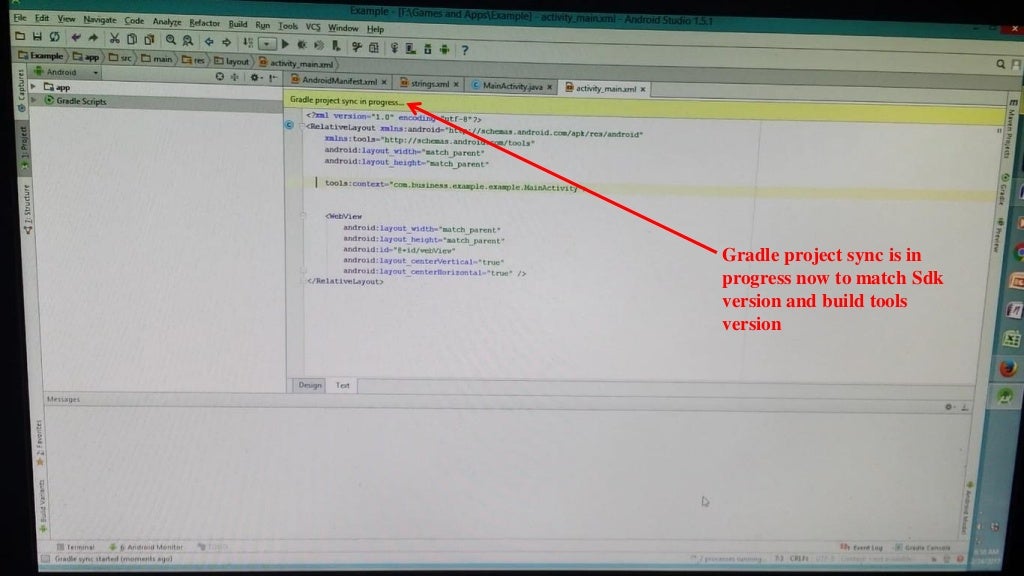
Task: Switch to MainActivity.java tab
Action: (x=511, y=86)
